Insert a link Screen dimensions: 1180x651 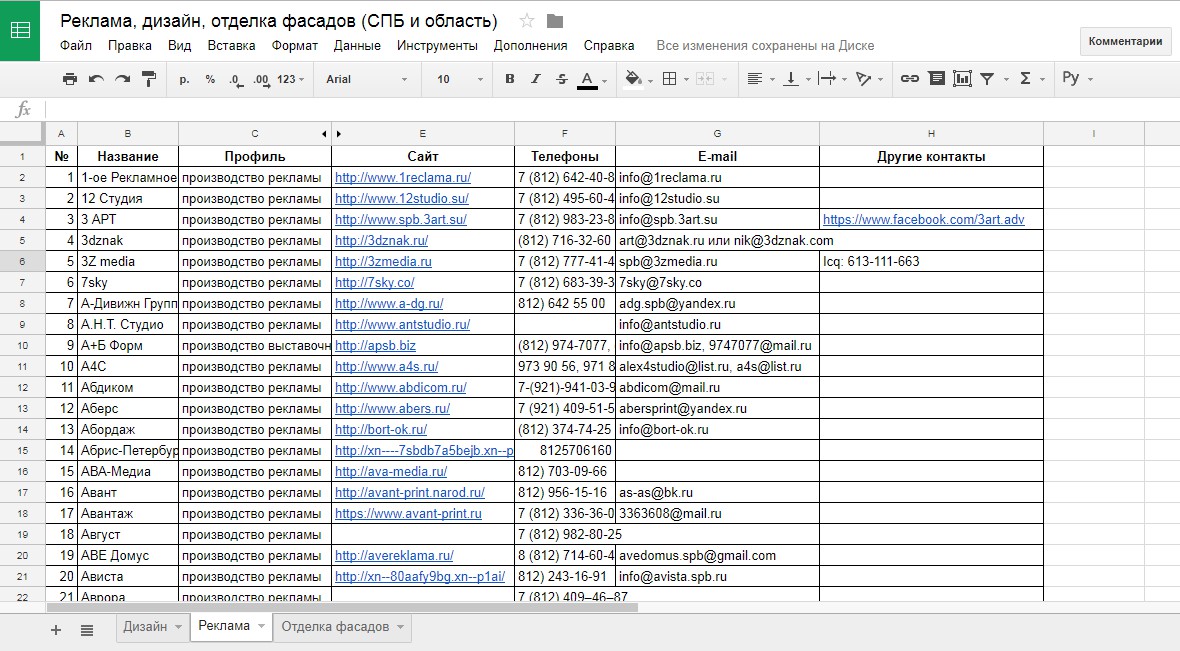[x=910, y=78]
